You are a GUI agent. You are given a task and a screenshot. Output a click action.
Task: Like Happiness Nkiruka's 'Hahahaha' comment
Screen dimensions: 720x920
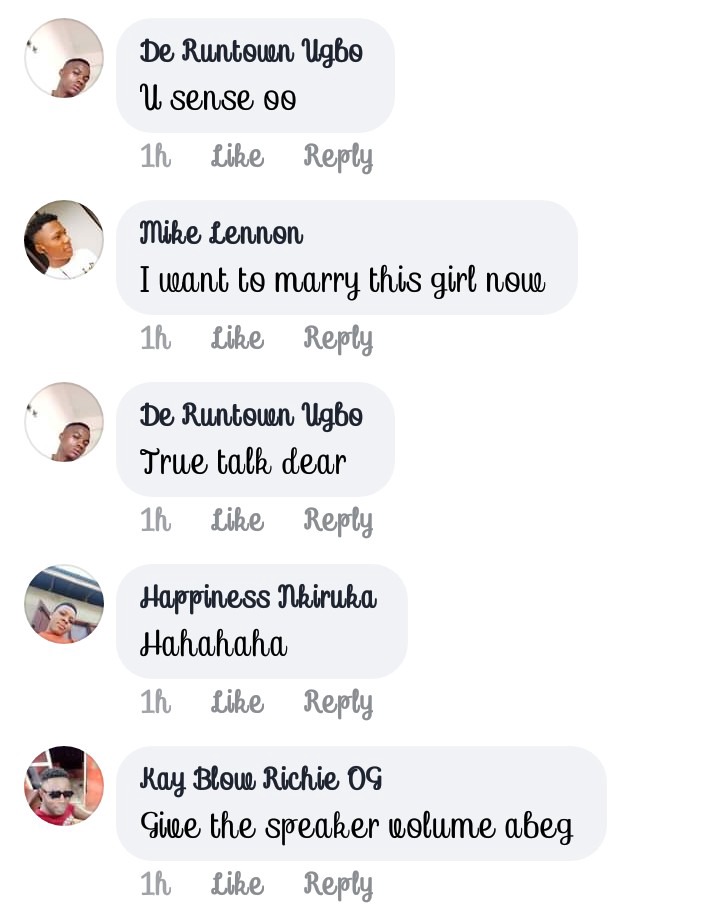(x=237, y=702)
